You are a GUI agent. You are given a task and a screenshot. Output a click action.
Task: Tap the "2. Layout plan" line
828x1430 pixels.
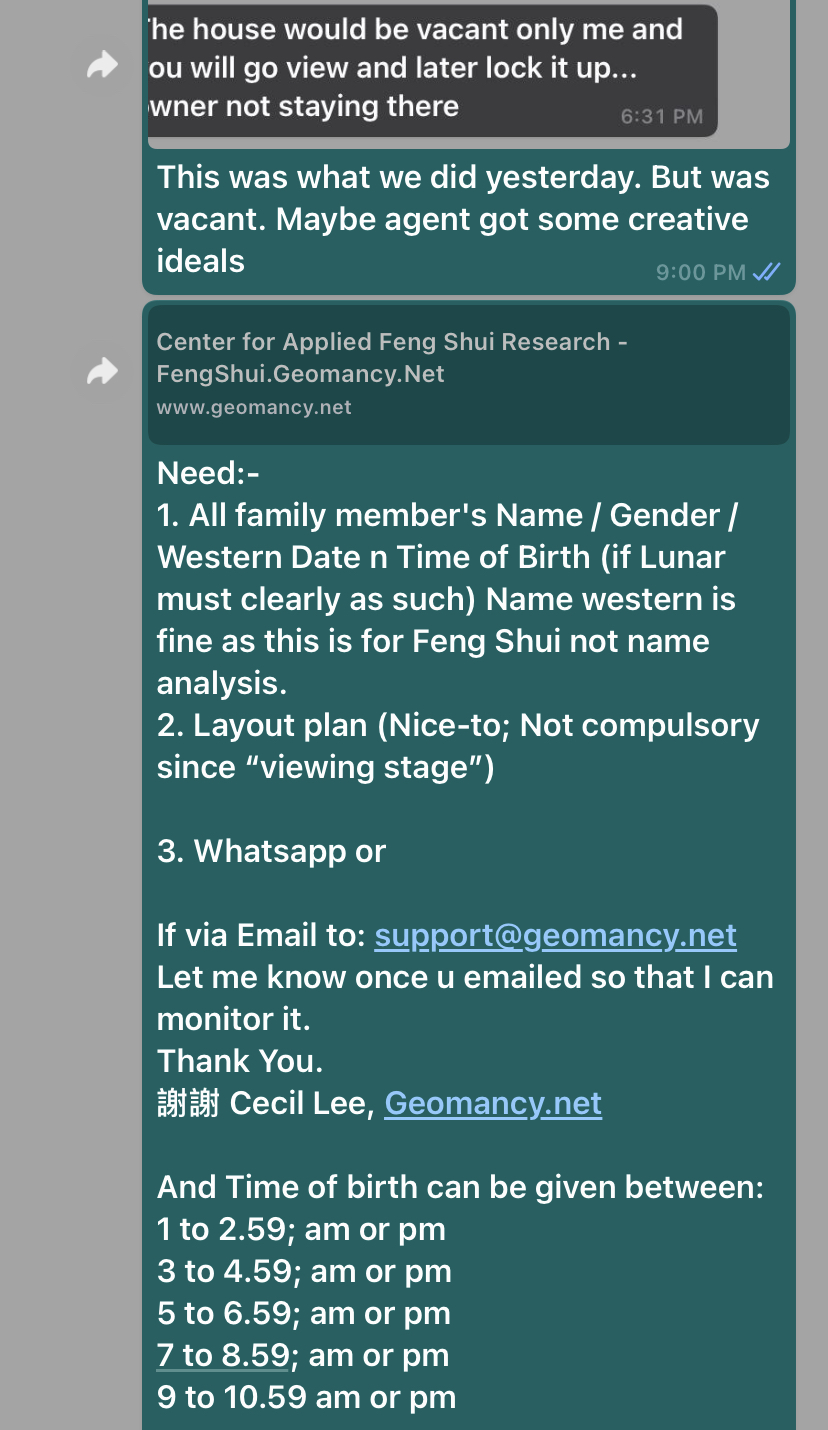(457, 725)
